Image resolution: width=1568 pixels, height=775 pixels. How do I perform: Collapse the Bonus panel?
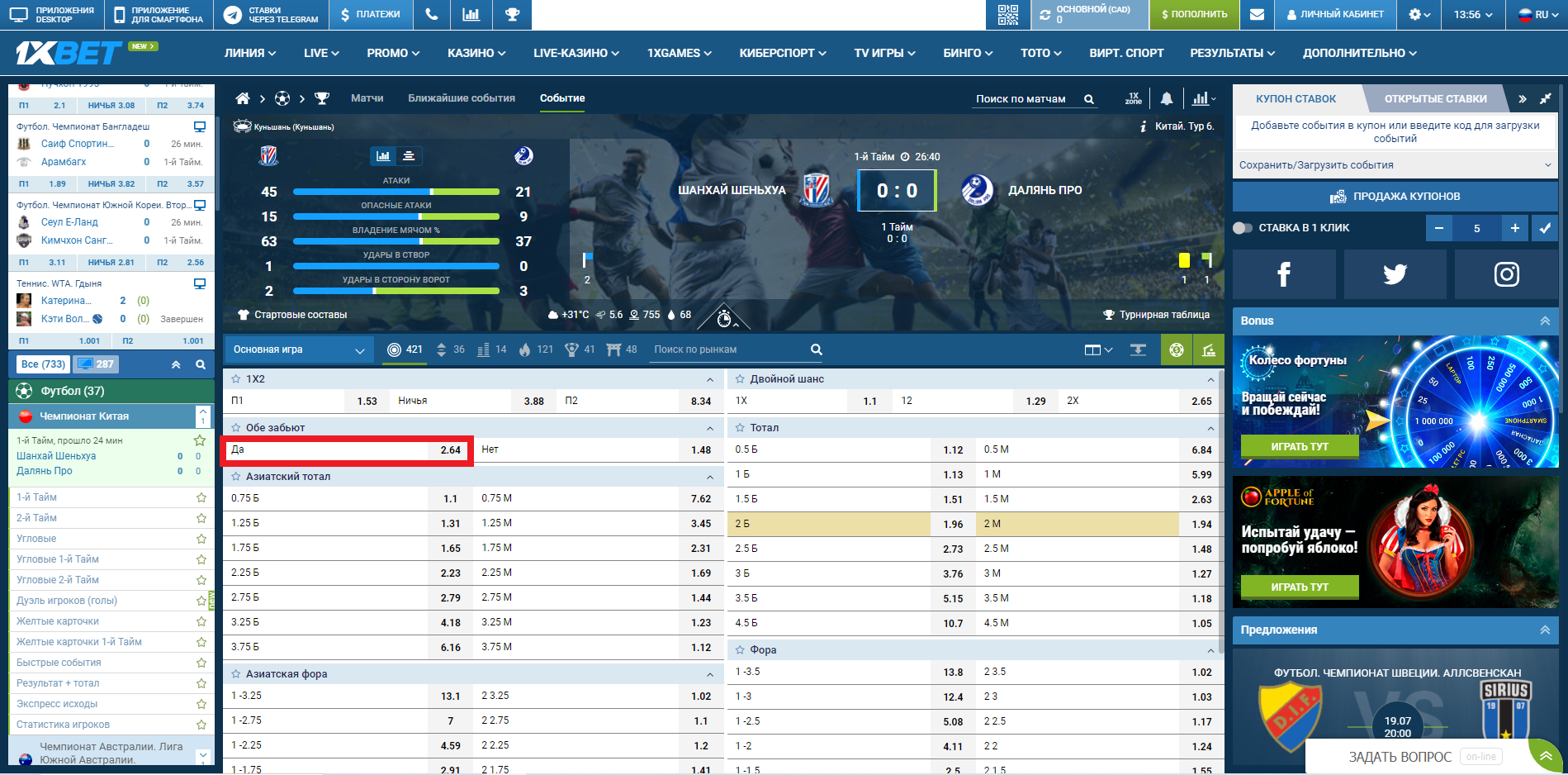(1545, 321)
